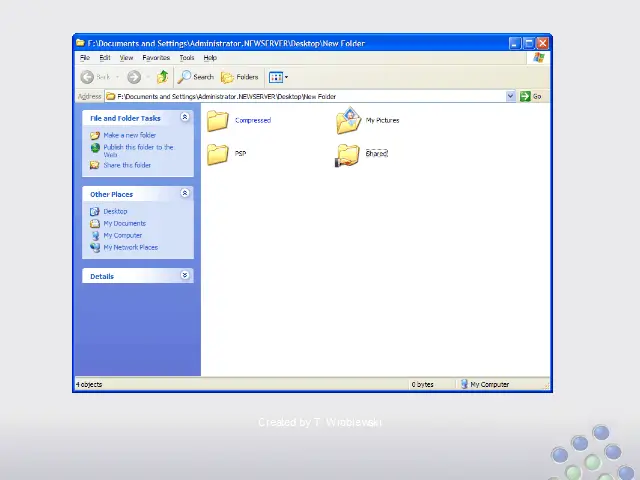
Task: Select the Shared folder icon
Action: point(348,154)
